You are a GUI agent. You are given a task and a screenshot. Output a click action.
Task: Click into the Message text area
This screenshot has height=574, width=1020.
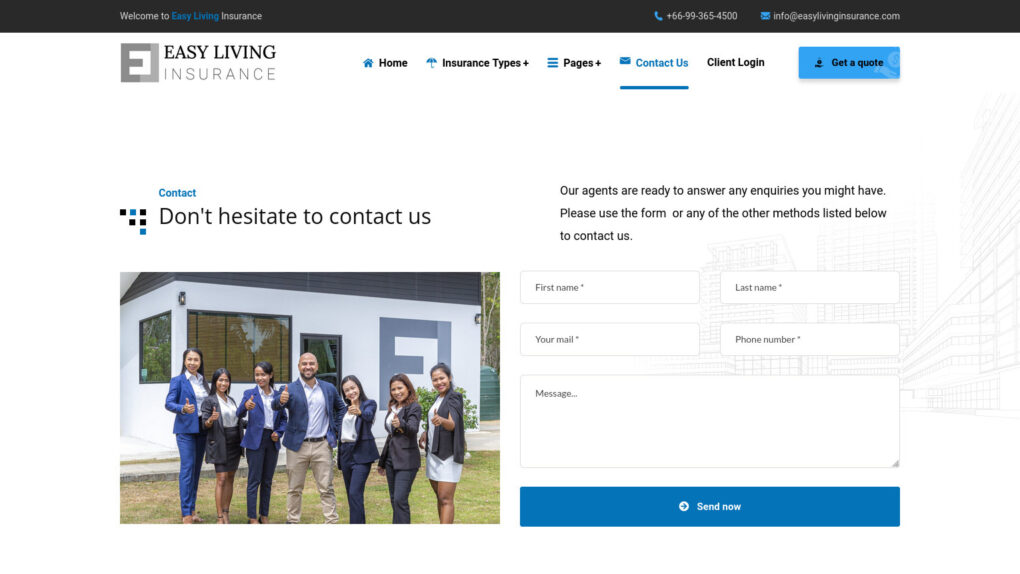(x=710, y=421)
